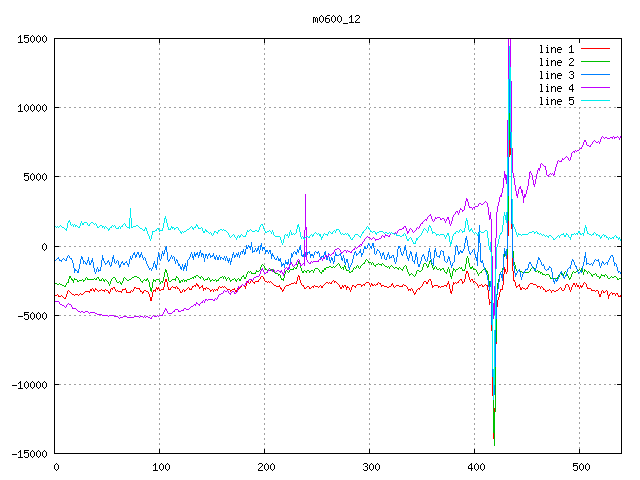Click the 'line 3' legend label
The height and width of the screenshot is (480, 640).
point(556,75)
